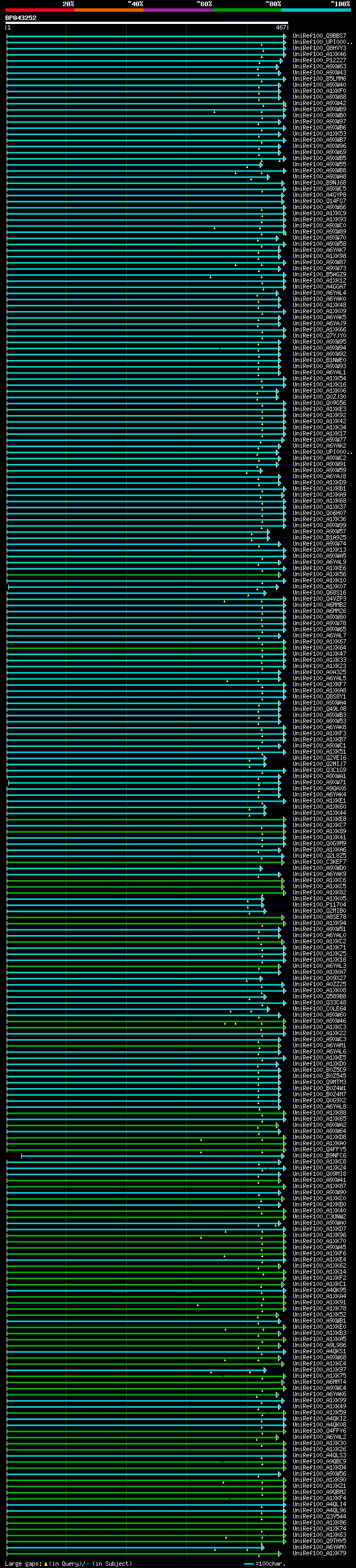Select the UniRef100_Q9THV5 label
The image size is (356, 1568).
[319, 1541]
